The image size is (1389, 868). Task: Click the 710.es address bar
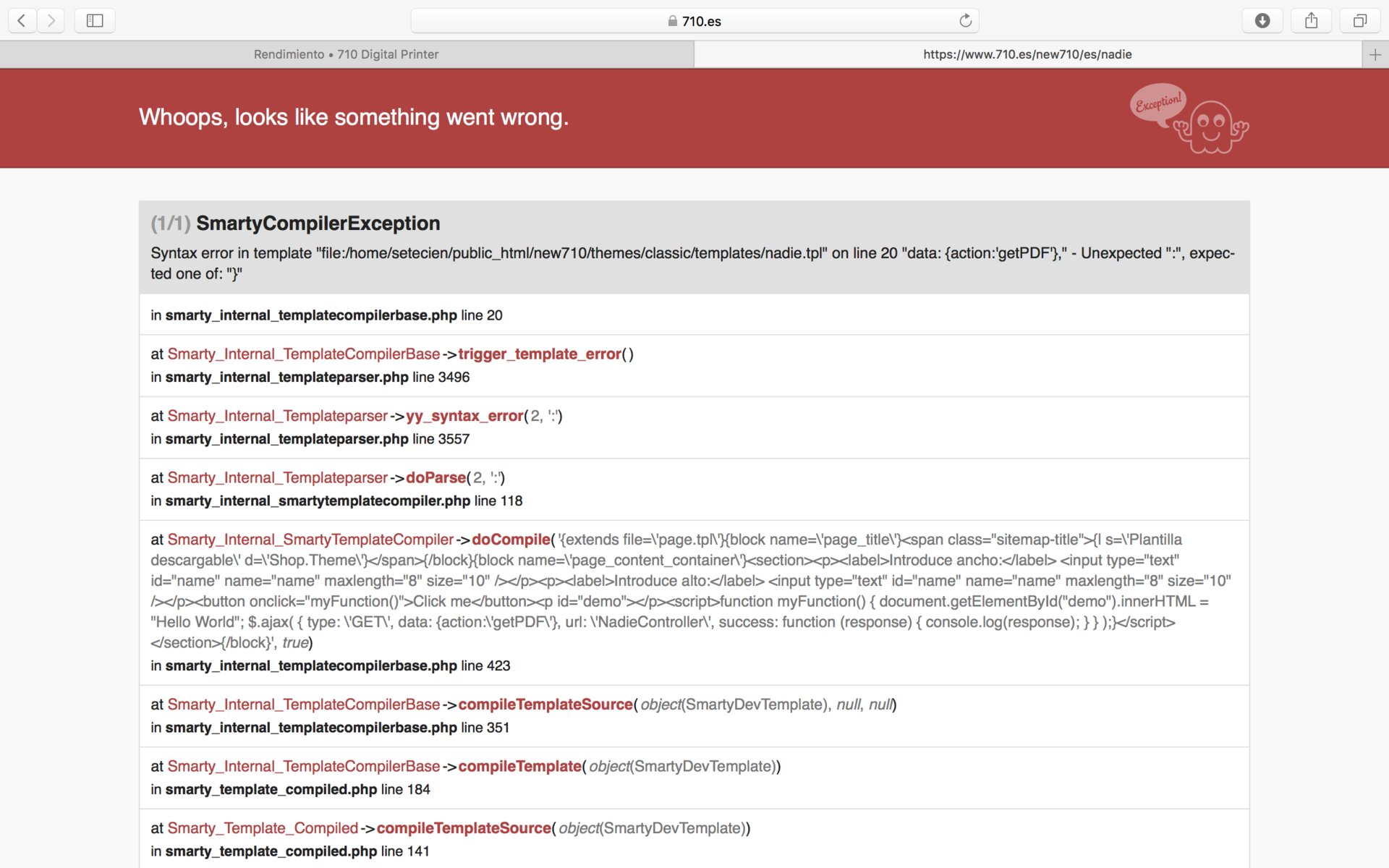point(694,21)
